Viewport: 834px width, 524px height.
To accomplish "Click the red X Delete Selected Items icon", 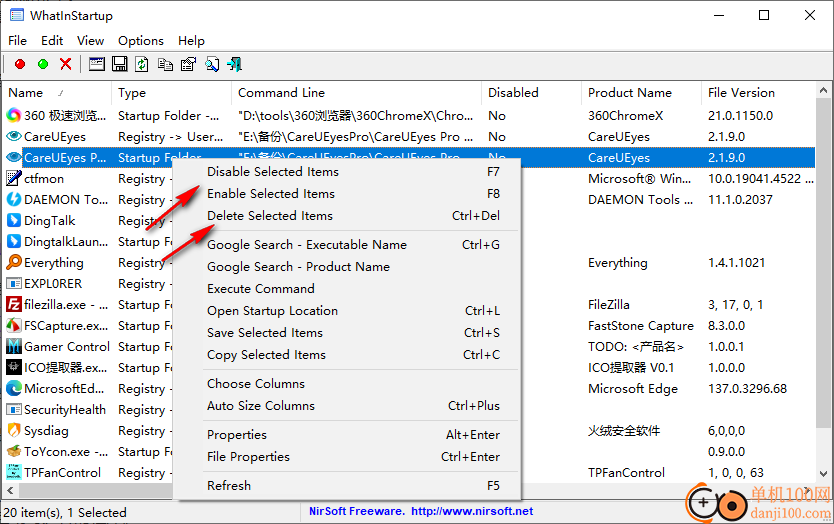I will pos(66,64).
